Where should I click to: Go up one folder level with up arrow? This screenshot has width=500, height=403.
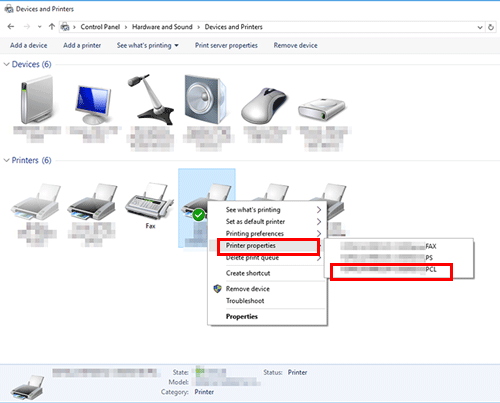pos(52,27)
